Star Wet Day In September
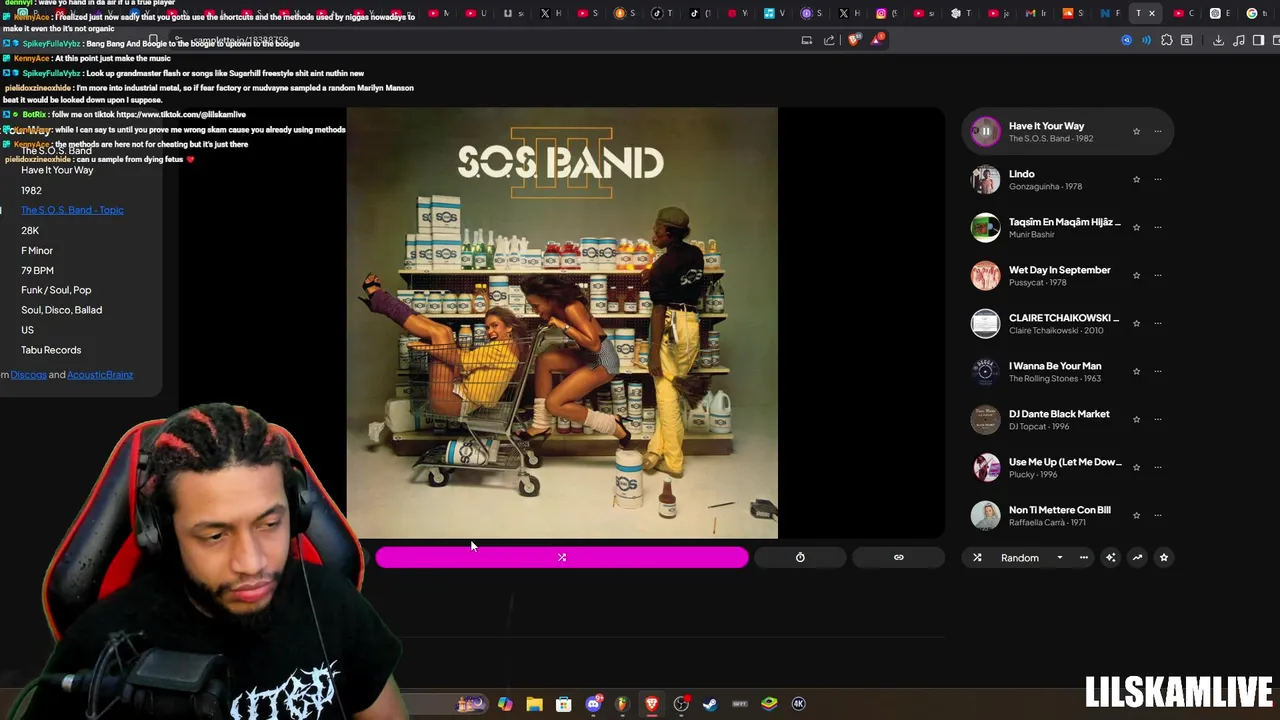This screenshot has height=720, width=1280. [x=1136, y=275]
